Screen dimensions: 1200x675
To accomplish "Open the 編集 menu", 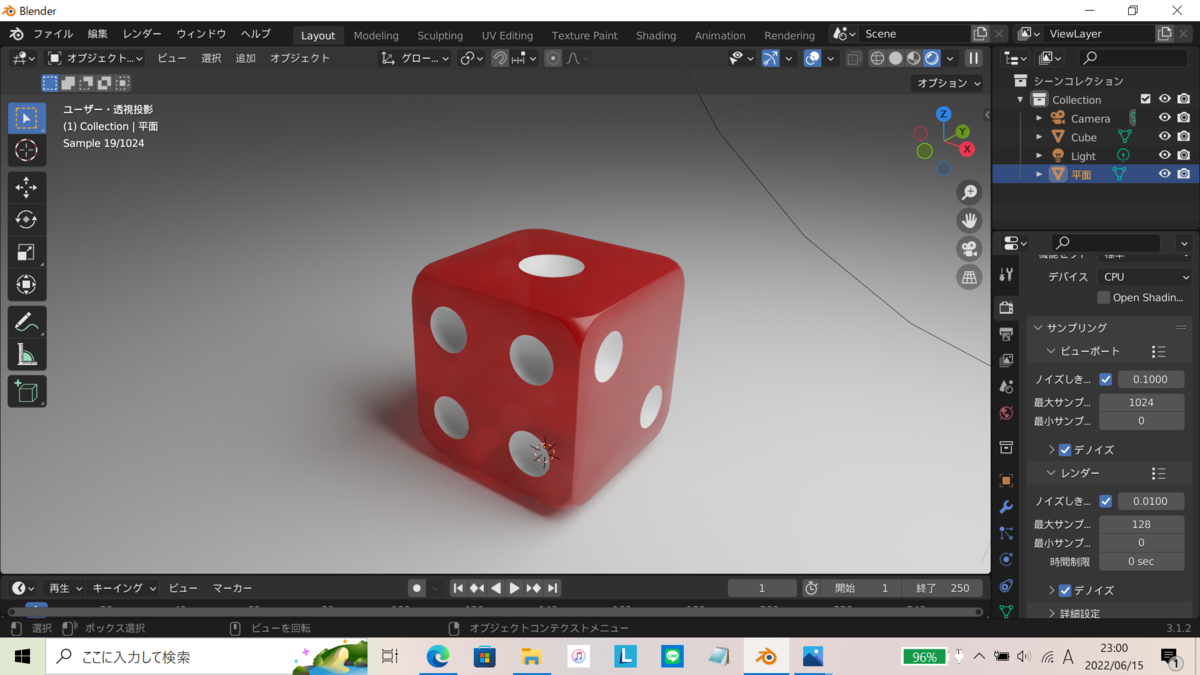I will pyautogui.click(x=97, y=34).
